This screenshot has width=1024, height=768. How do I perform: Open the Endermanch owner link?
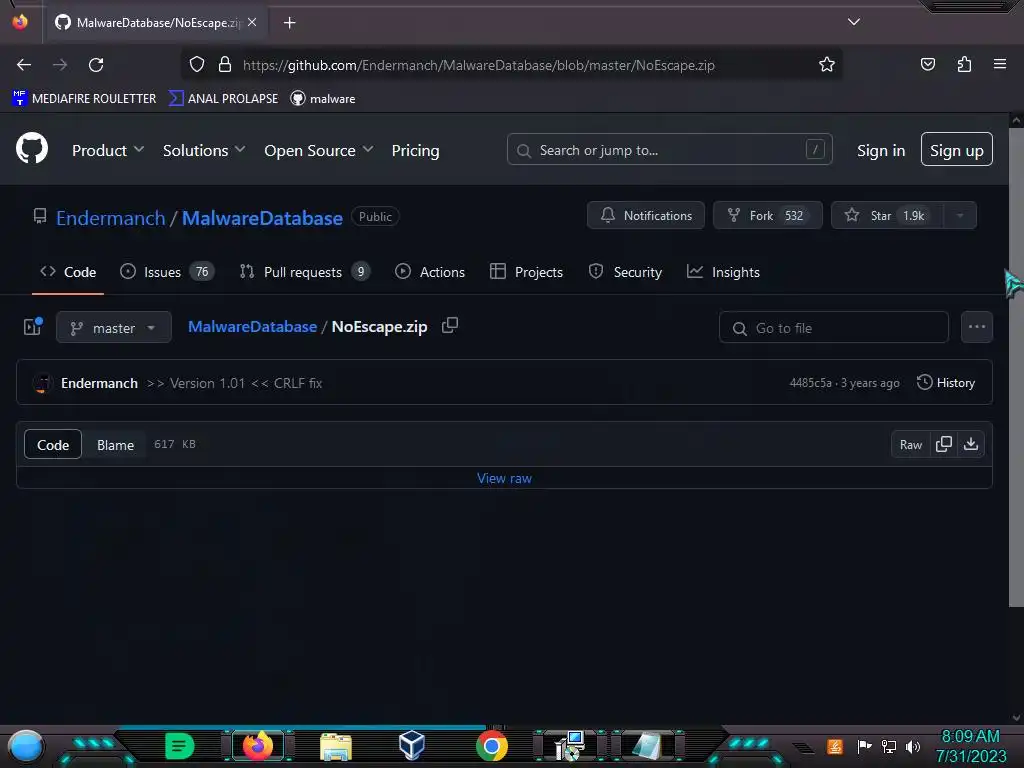(110, 217)
